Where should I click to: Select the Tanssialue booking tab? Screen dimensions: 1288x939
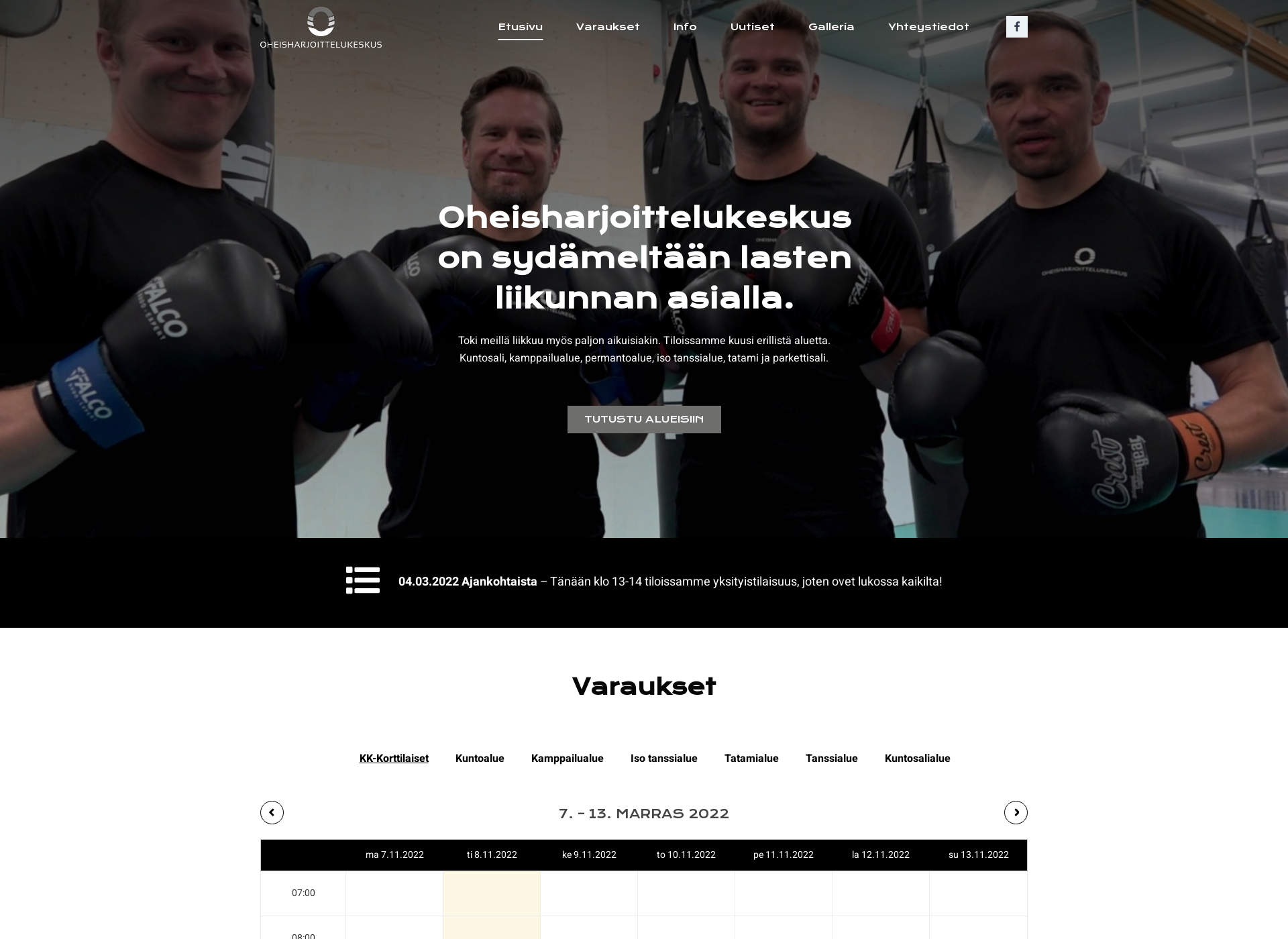(832, 758)
